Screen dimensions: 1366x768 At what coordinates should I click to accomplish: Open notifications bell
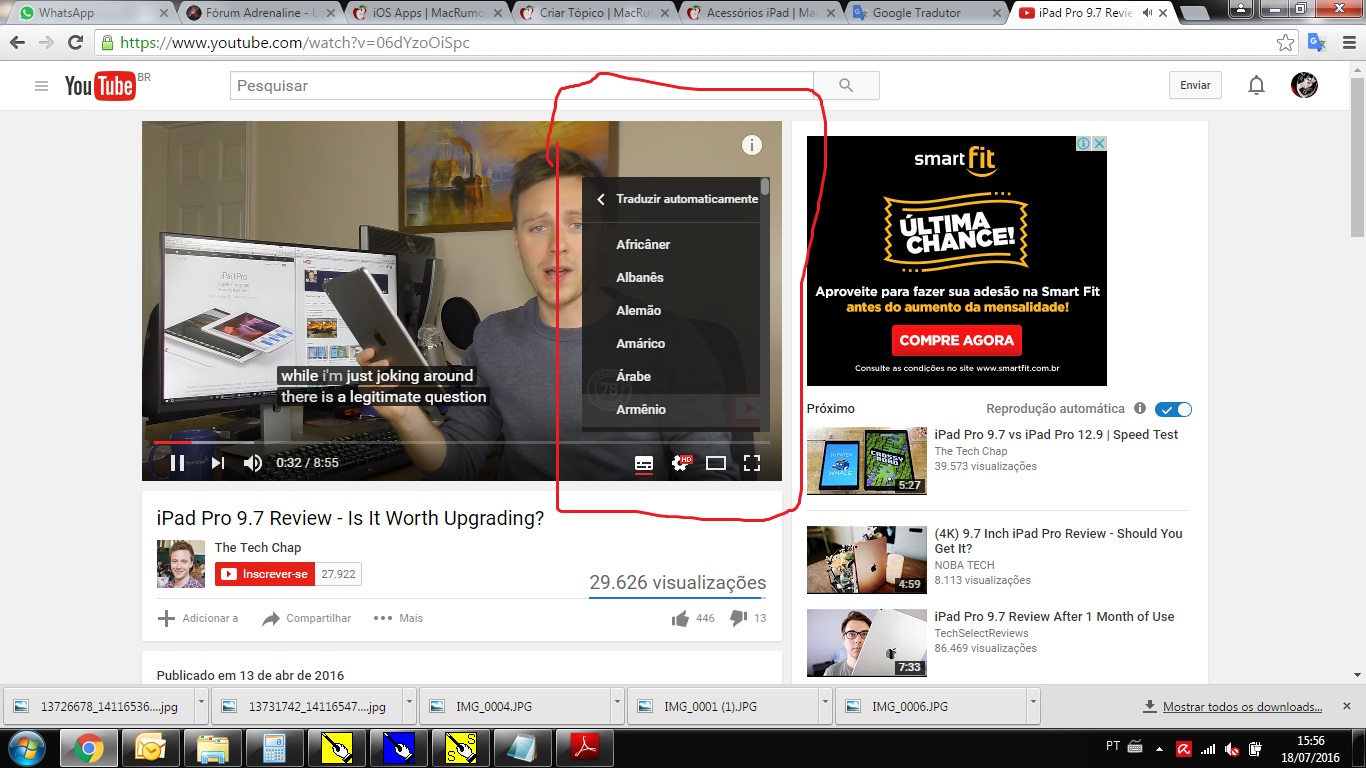1256,86
